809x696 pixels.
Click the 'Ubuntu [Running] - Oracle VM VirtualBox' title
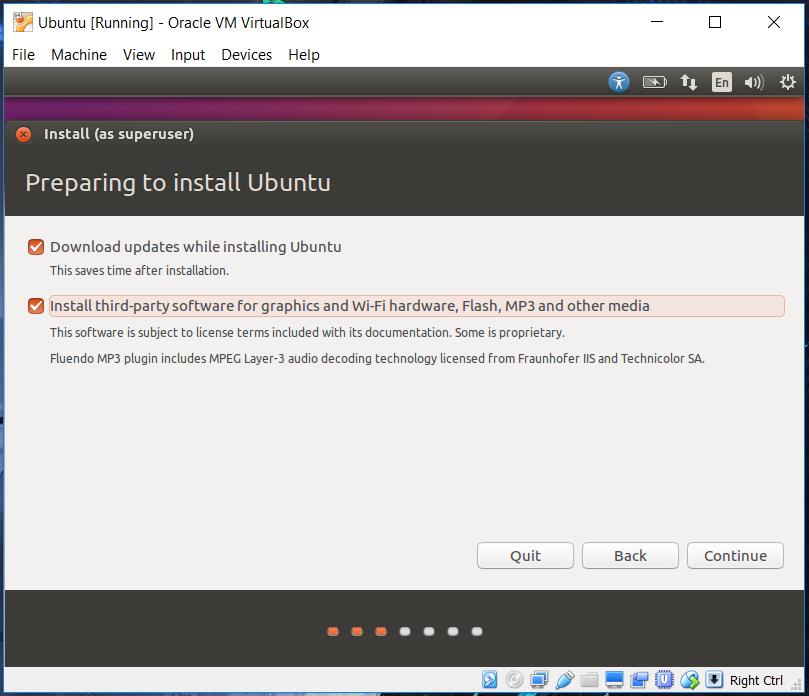click(x=173, y=23)
